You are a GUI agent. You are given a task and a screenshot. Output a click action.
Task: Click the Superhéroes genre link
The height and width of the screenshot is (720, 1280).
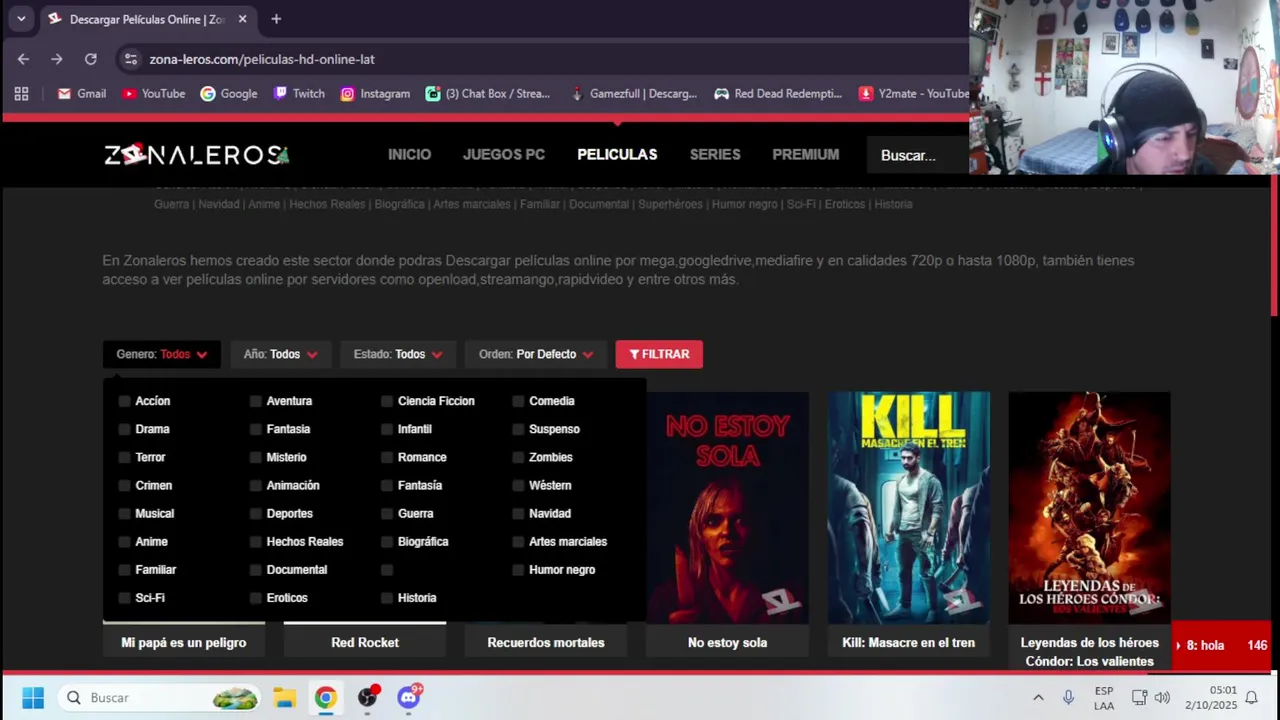click(x=671, y=204)
